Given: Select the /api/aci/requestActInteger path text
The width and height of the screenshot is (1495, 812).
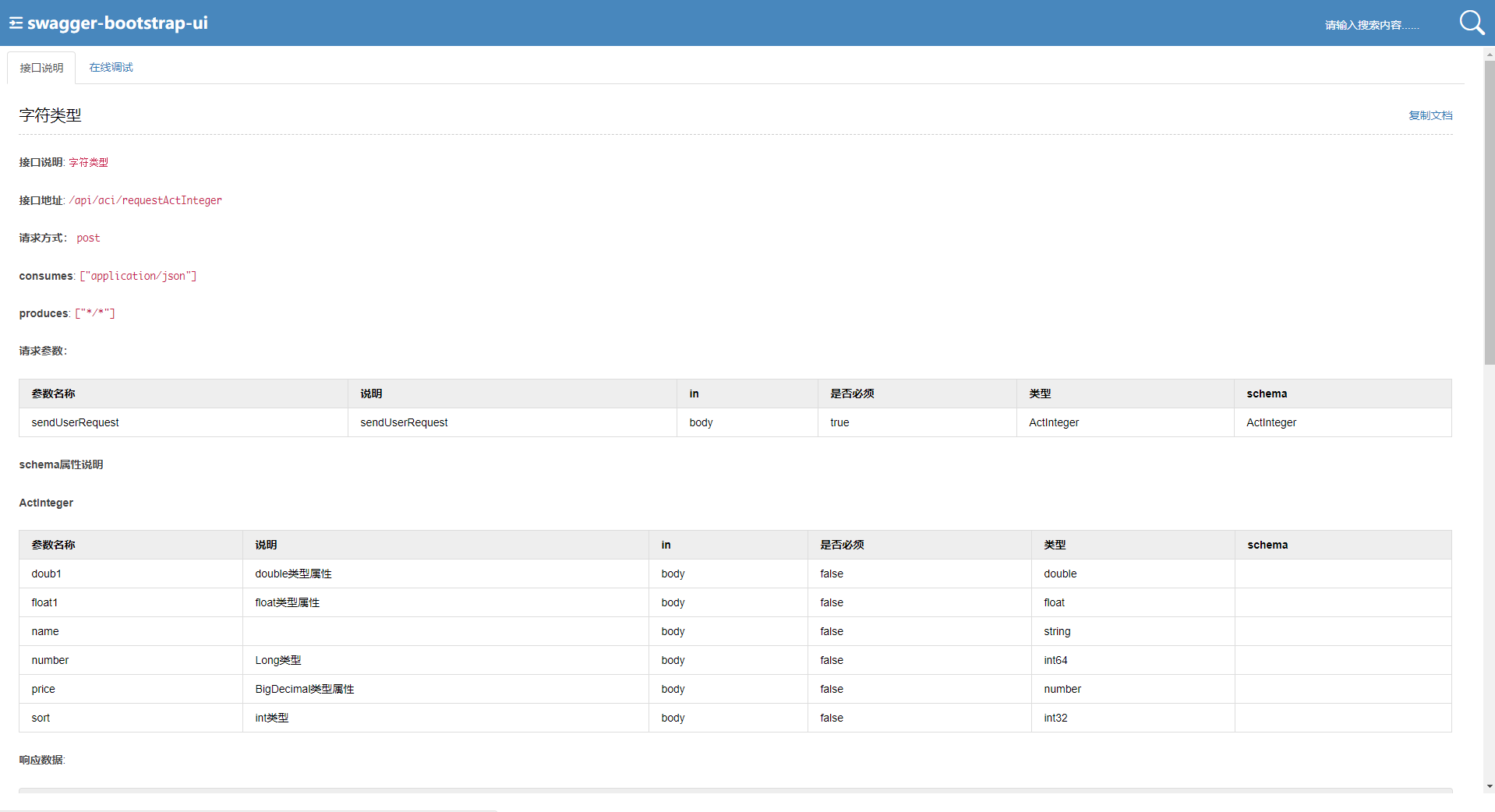Looking at the screenshot, I should [145, 200].
